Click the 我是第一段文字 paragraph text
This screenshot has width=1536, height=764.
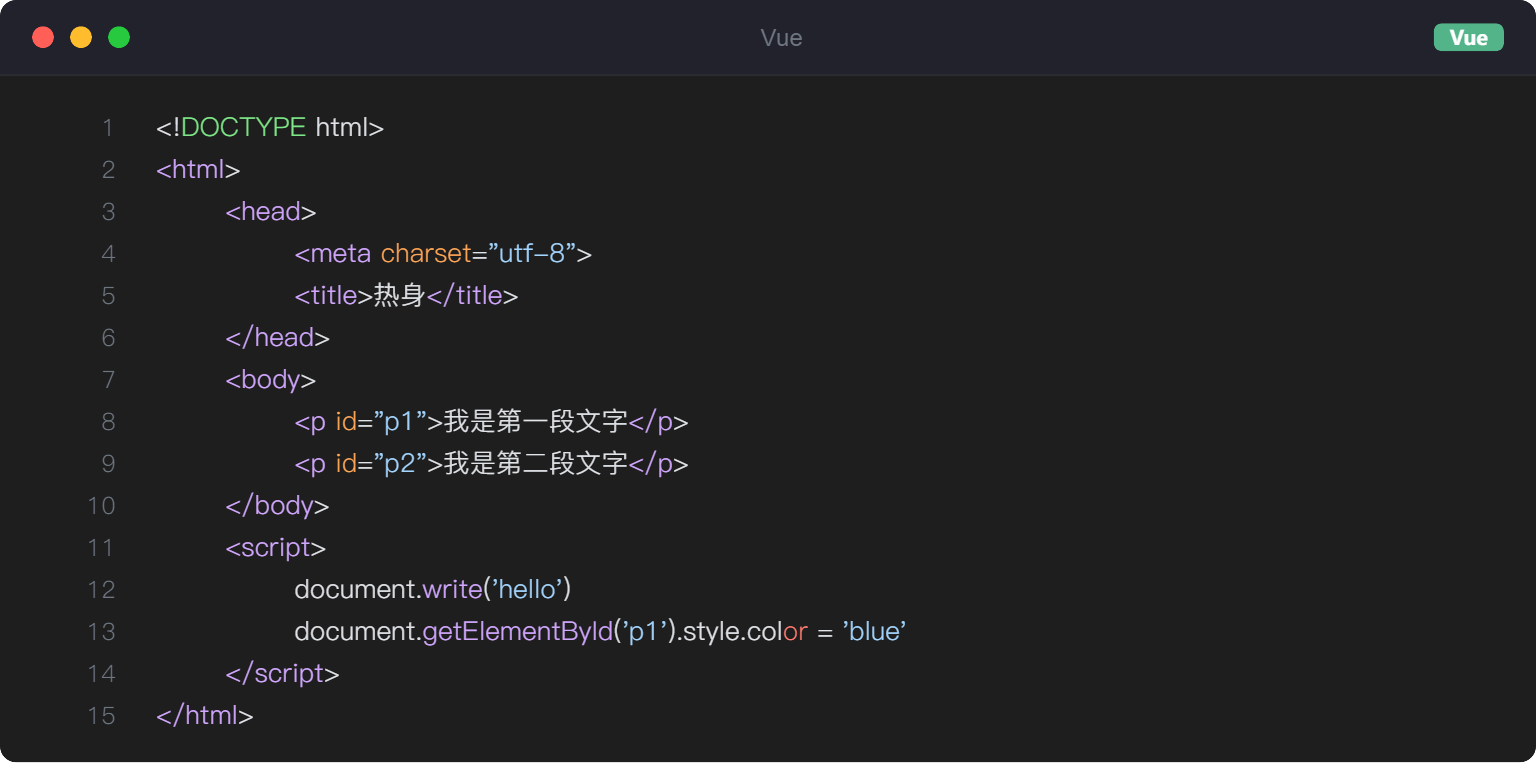pyautogui.click(x=535, y=422)
